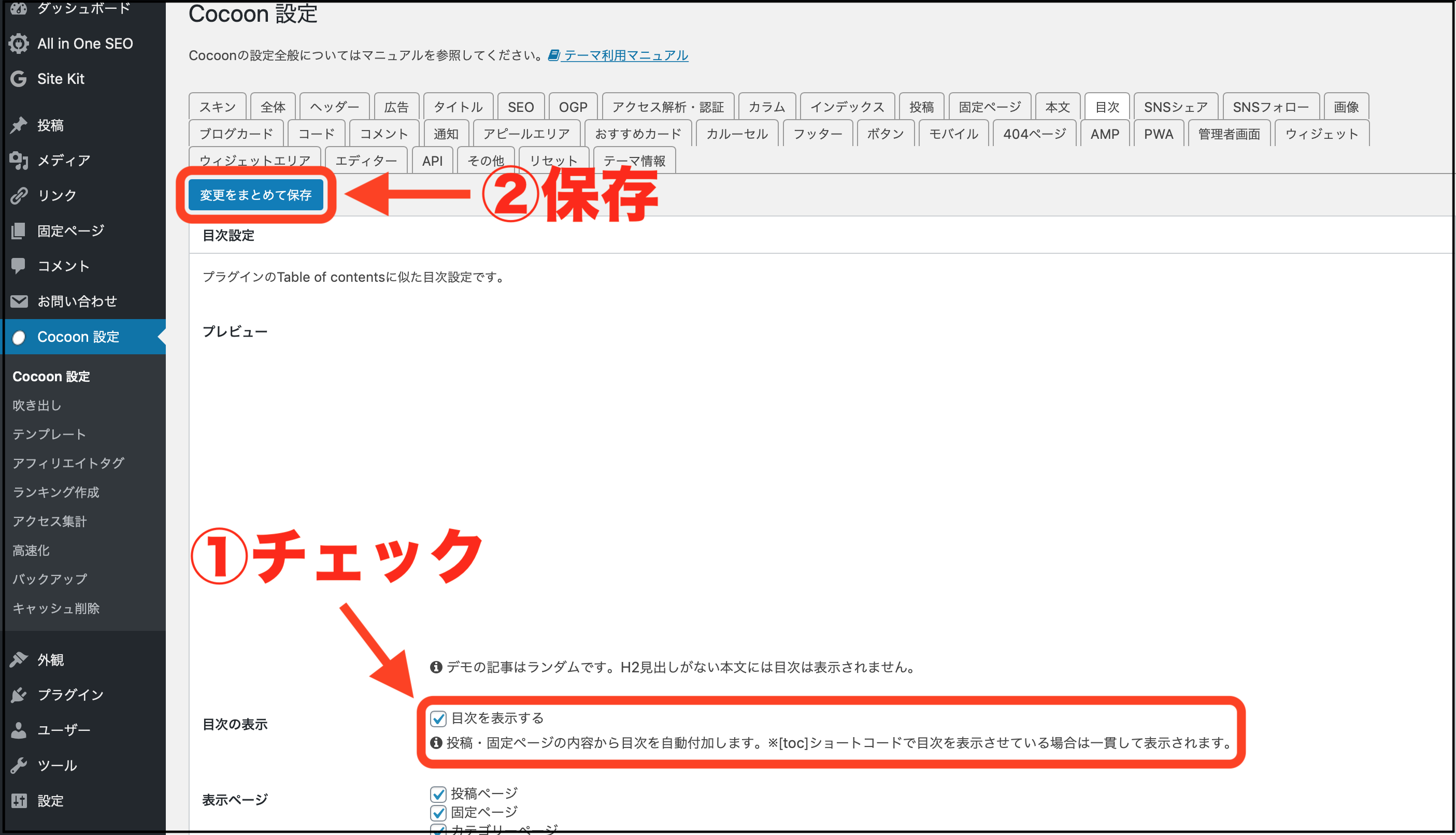Open the ボタン tab

886,134
